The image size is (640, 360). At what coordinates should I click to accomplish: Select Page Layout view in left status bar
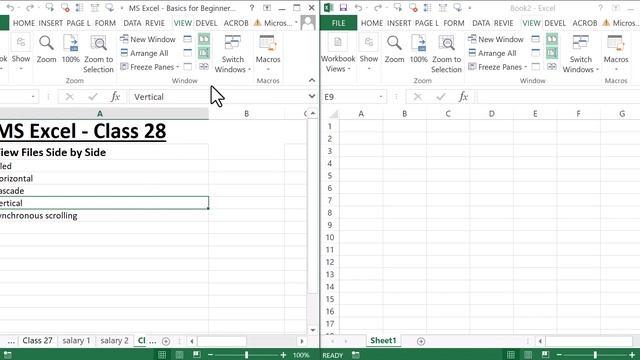pos(179,355)
